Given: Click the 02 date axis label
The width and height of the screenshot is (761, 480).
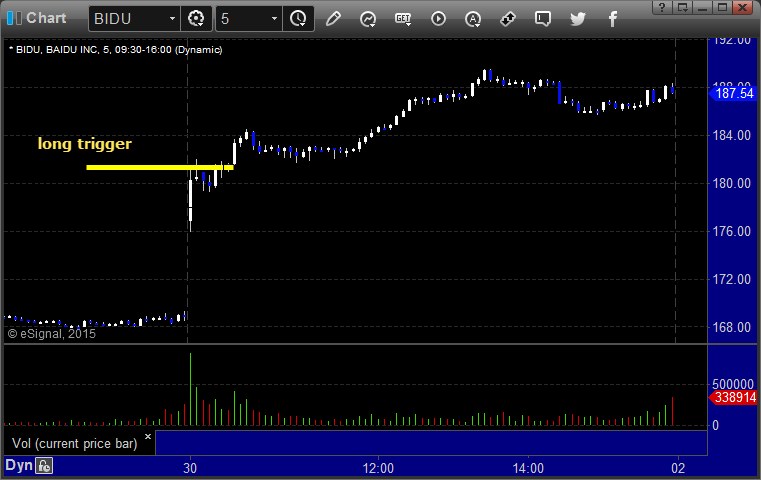Looking at the screenshot, I should pyautogui.click(x=678, y=468).
